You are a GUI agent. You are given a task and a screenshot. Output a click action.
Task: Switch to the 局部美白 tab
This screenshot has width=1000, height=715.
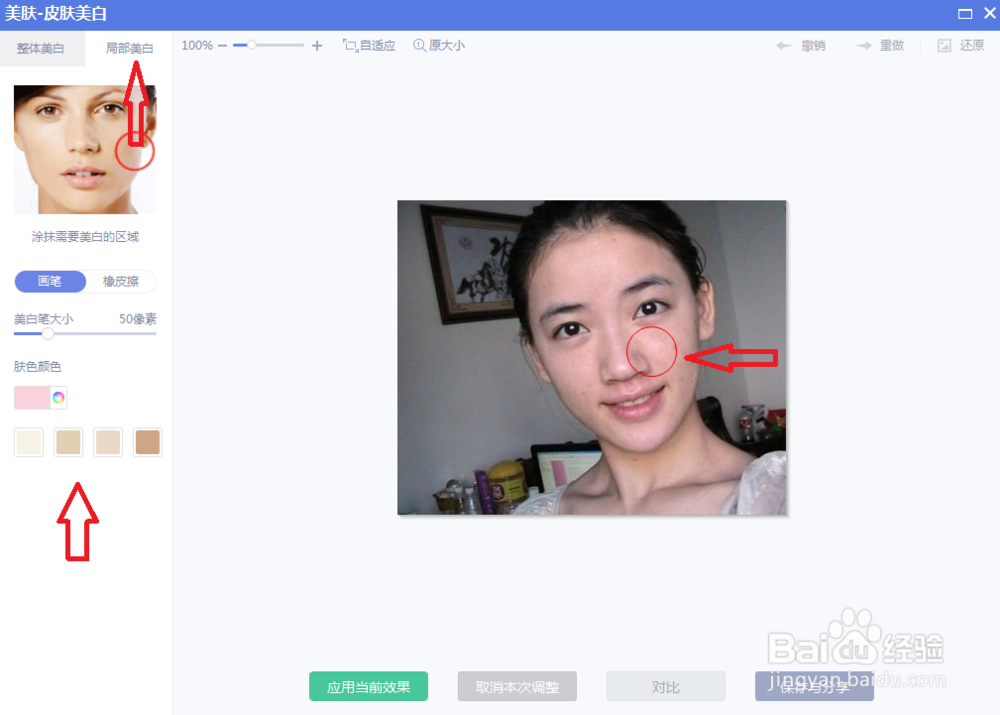[x=131, y=46]
